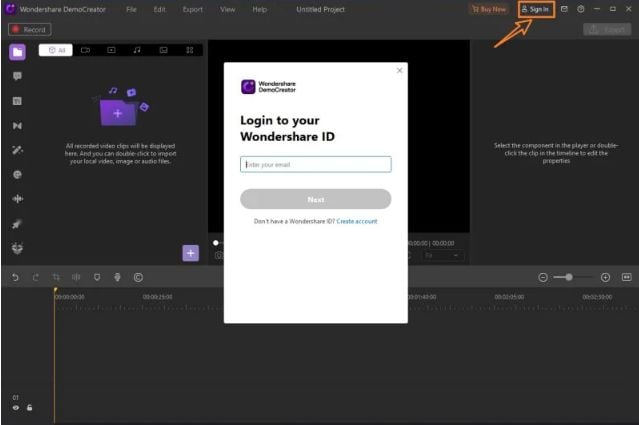Open the Help menu
639x425 pixels.
pyautogui.click(x=260, y=9)
